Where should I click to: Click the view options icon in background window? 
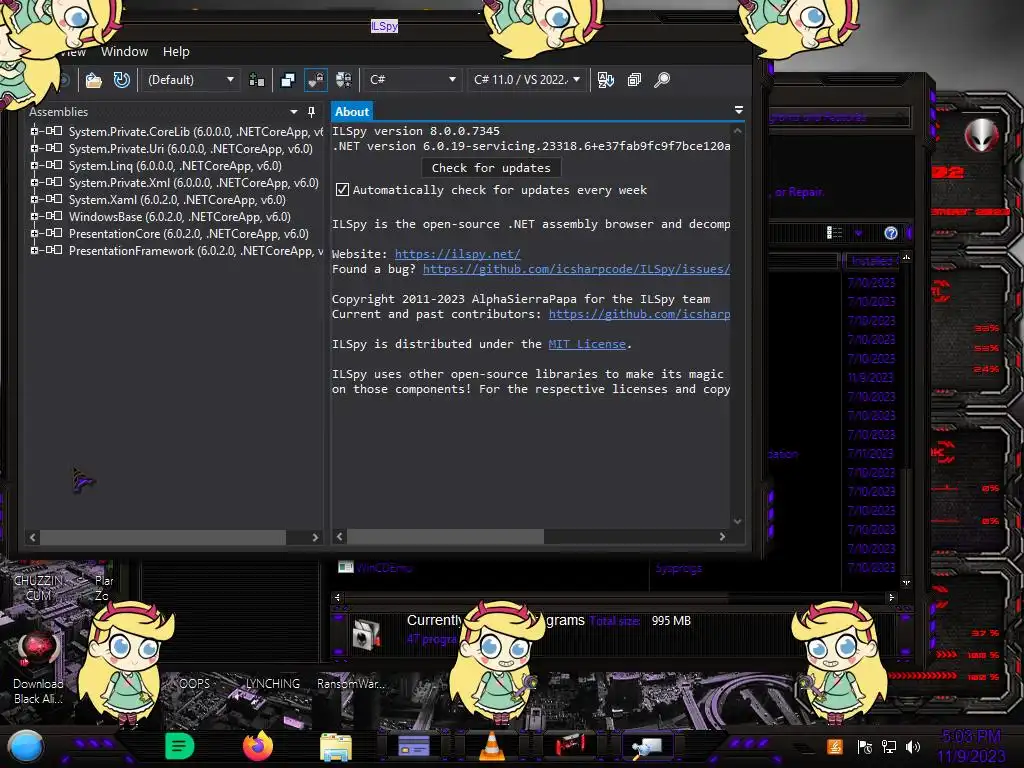(x=835, y=232)
